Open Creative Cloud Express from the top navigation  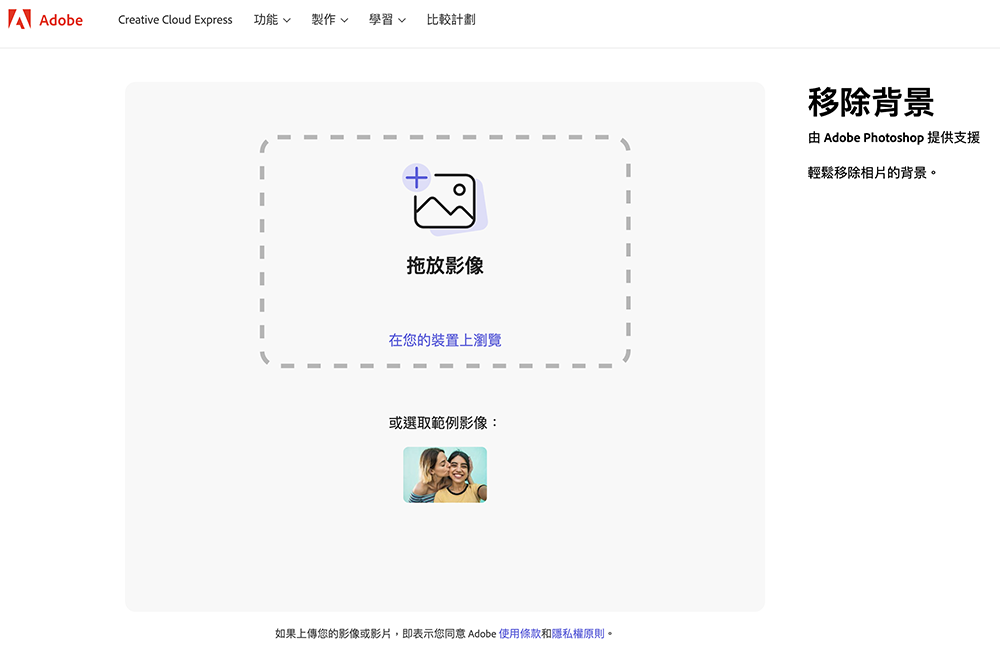tap(175, 19)
